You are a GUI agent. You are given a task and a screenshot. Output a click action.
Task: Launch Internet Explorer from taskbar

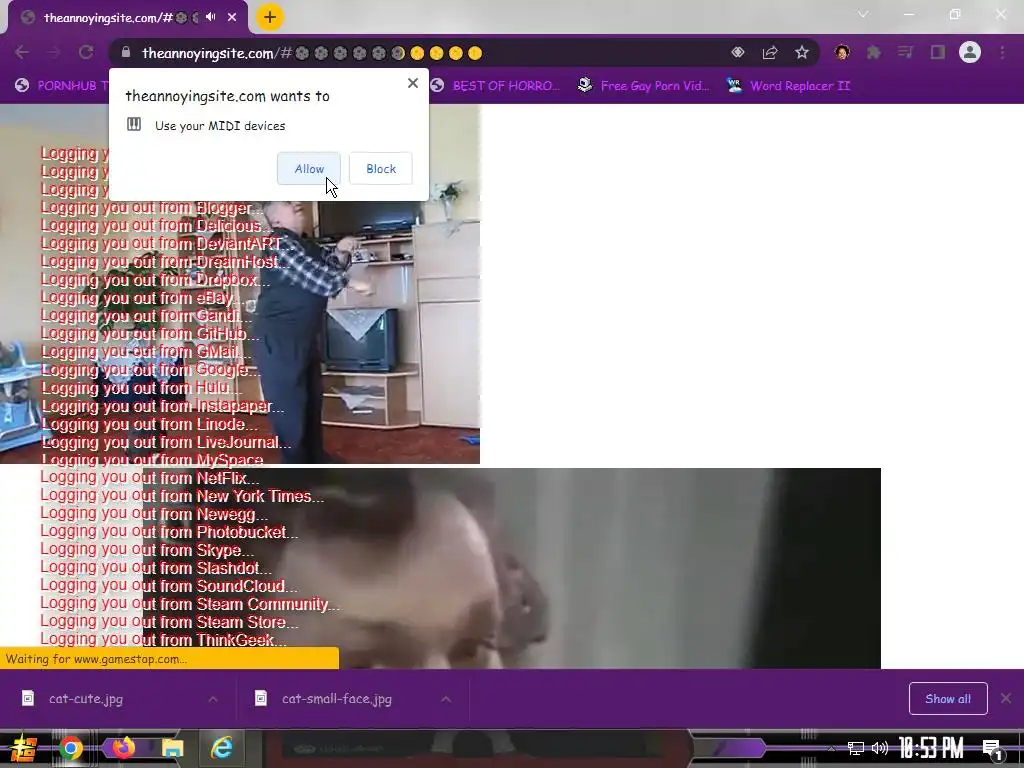pos(222,748)
